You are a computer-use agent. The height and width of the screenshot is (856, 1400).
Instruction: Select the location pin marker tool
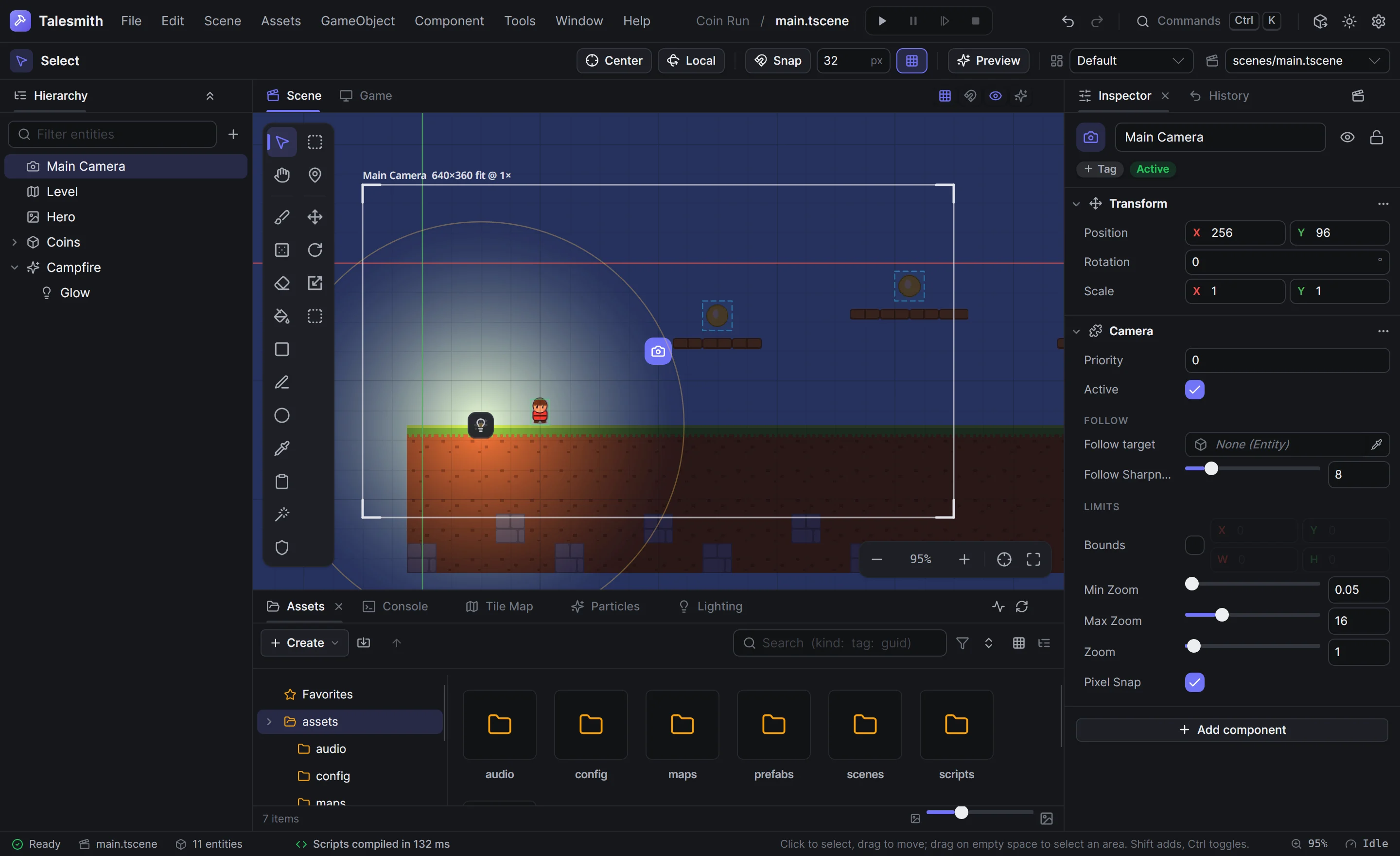315,175
